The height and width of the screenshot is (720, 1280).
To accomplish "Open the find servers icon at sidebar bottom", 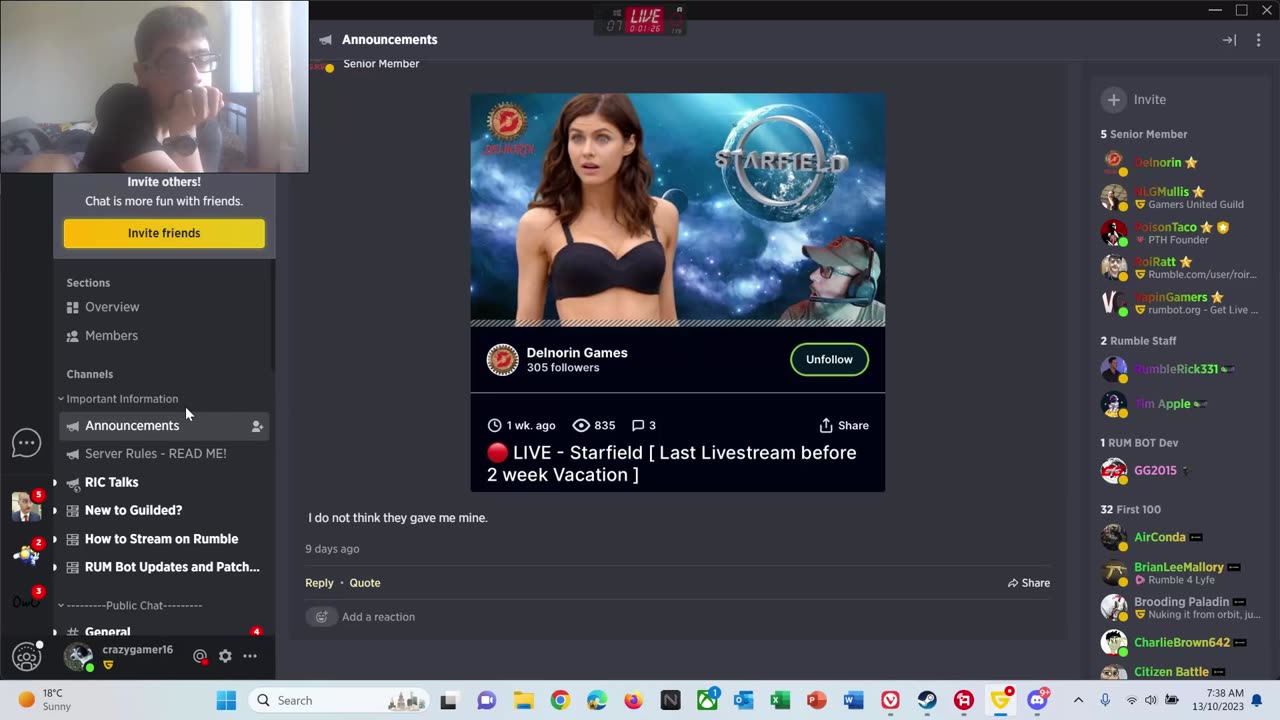I will [26, 657].
